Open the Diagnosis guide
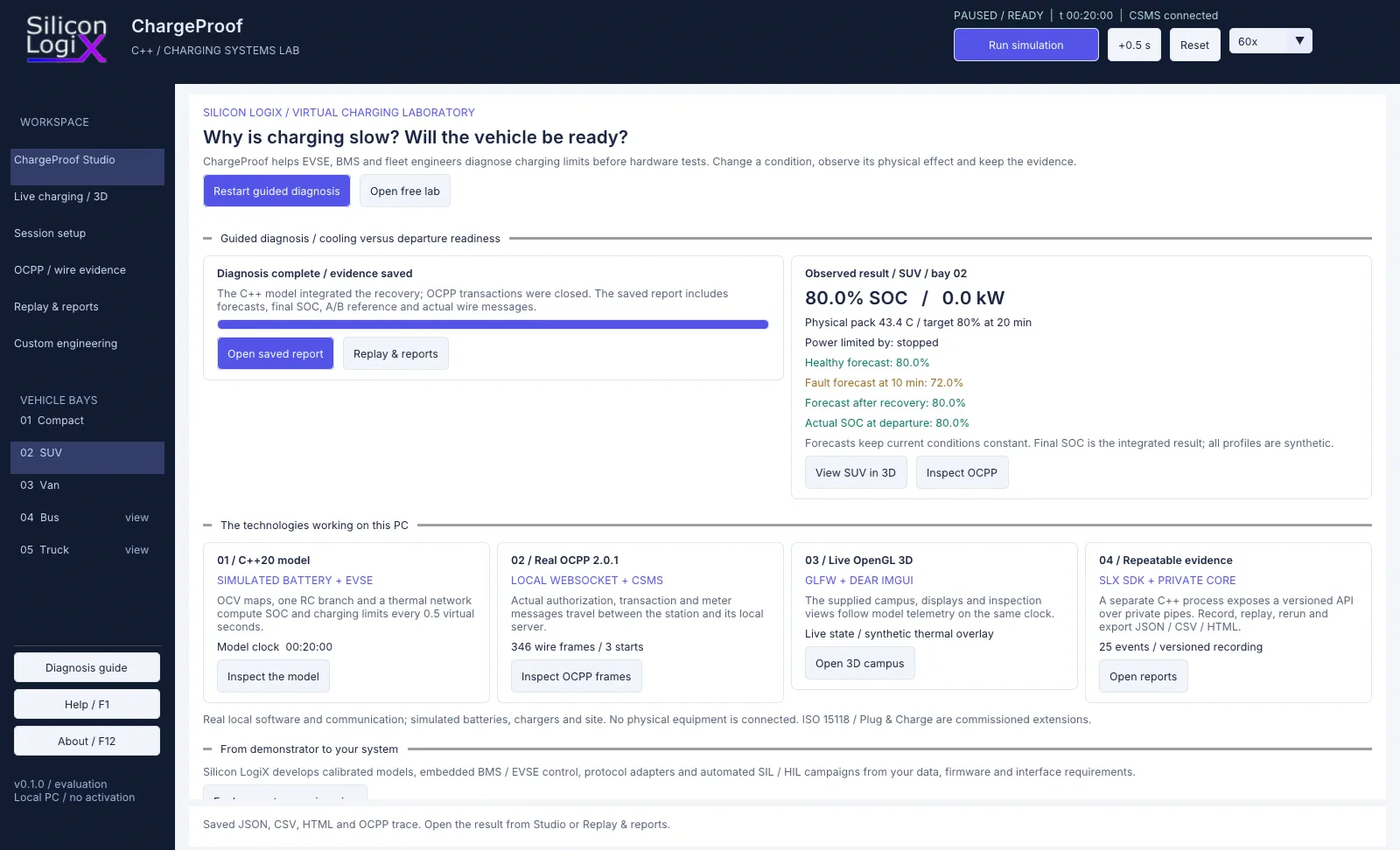The image size is (1400, 850). point(87,667)
